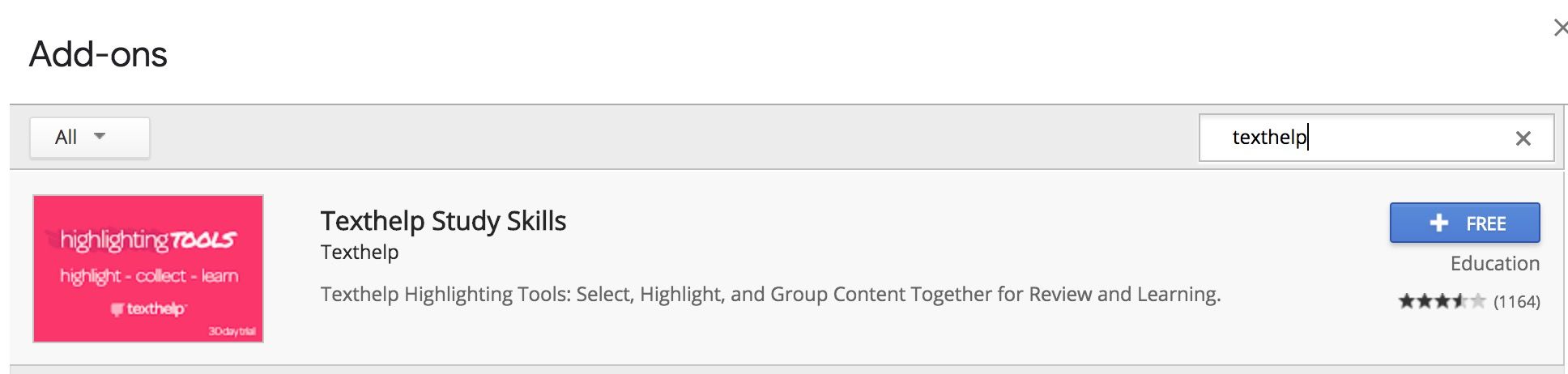
Task: Click the Add-ons dialog heading
Action: pyautogui.click(x=98, y=55)
